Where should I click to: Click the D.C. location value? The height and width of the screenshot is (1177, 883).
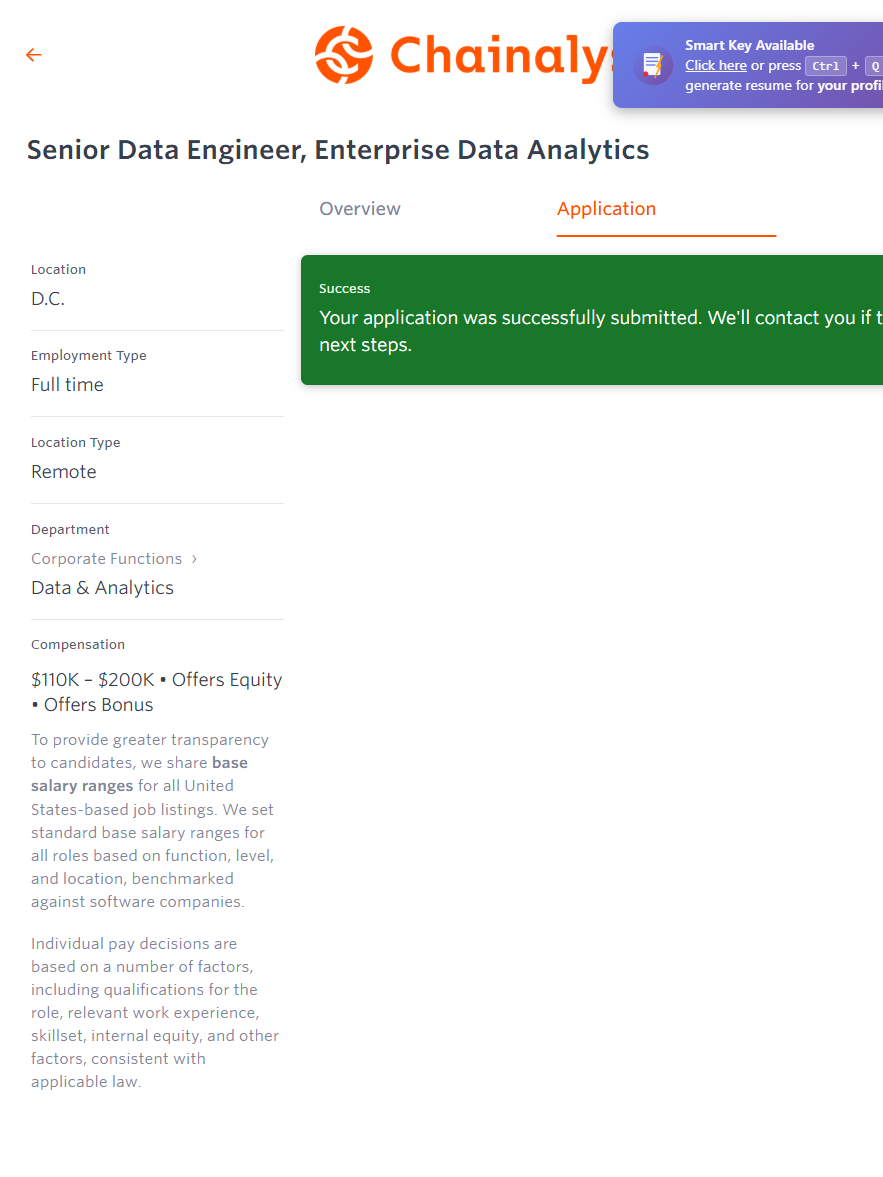click(x=48, y=299)
